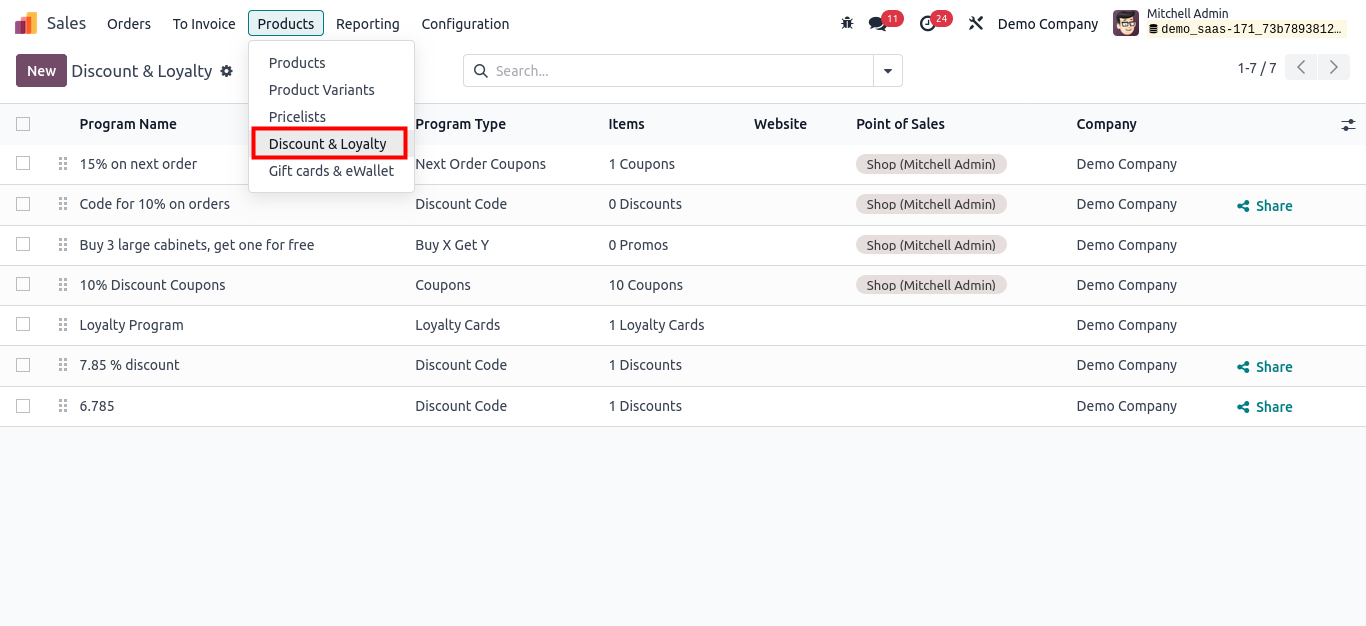This screenshot has height=626, width=1366.
Task: Grab drag handle of 10% Discount Coupons
Action: [63, 285]
